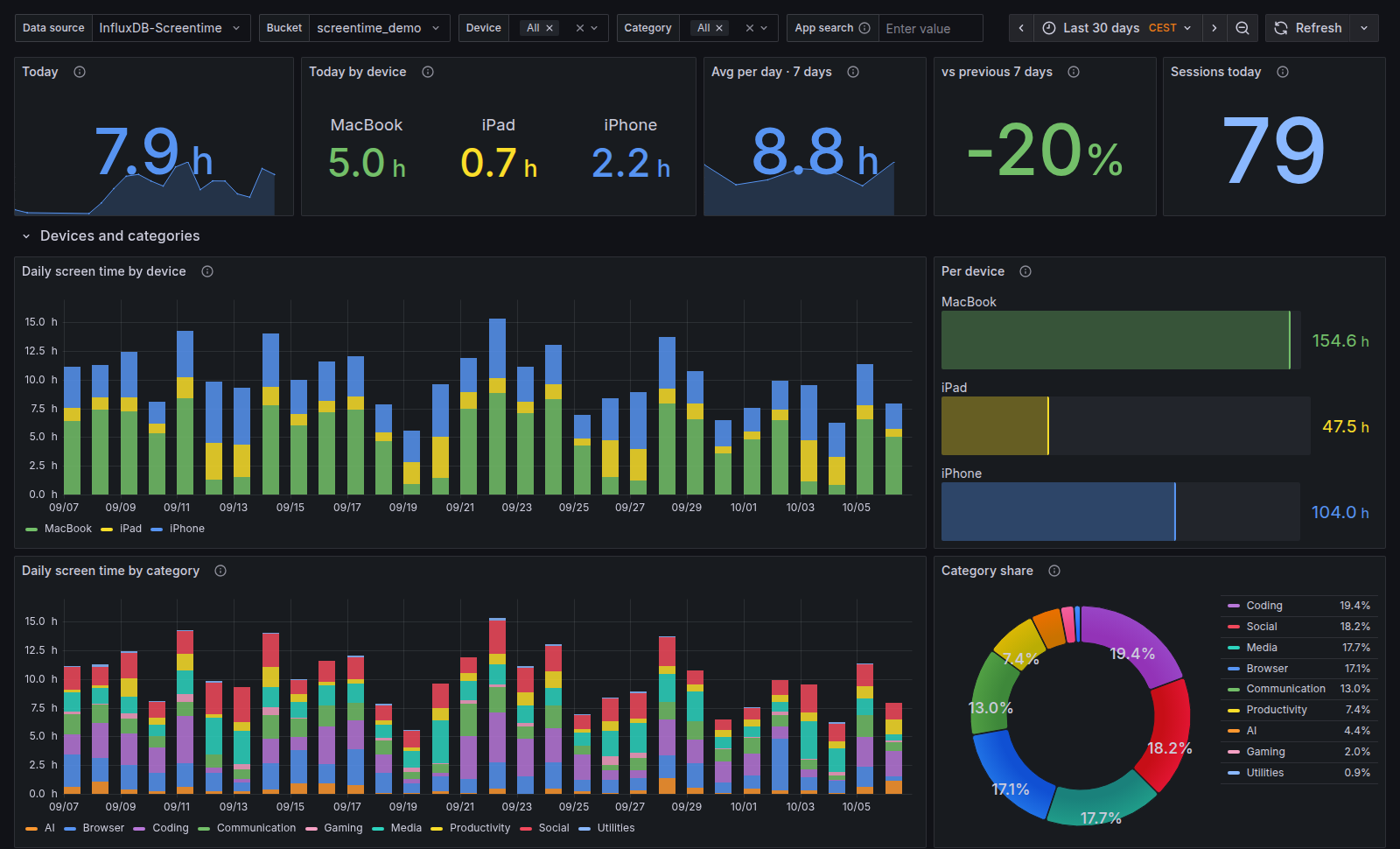1400x849 pixels.
Task: Shift time range forward with right arrow
Action: point(1214,28)
